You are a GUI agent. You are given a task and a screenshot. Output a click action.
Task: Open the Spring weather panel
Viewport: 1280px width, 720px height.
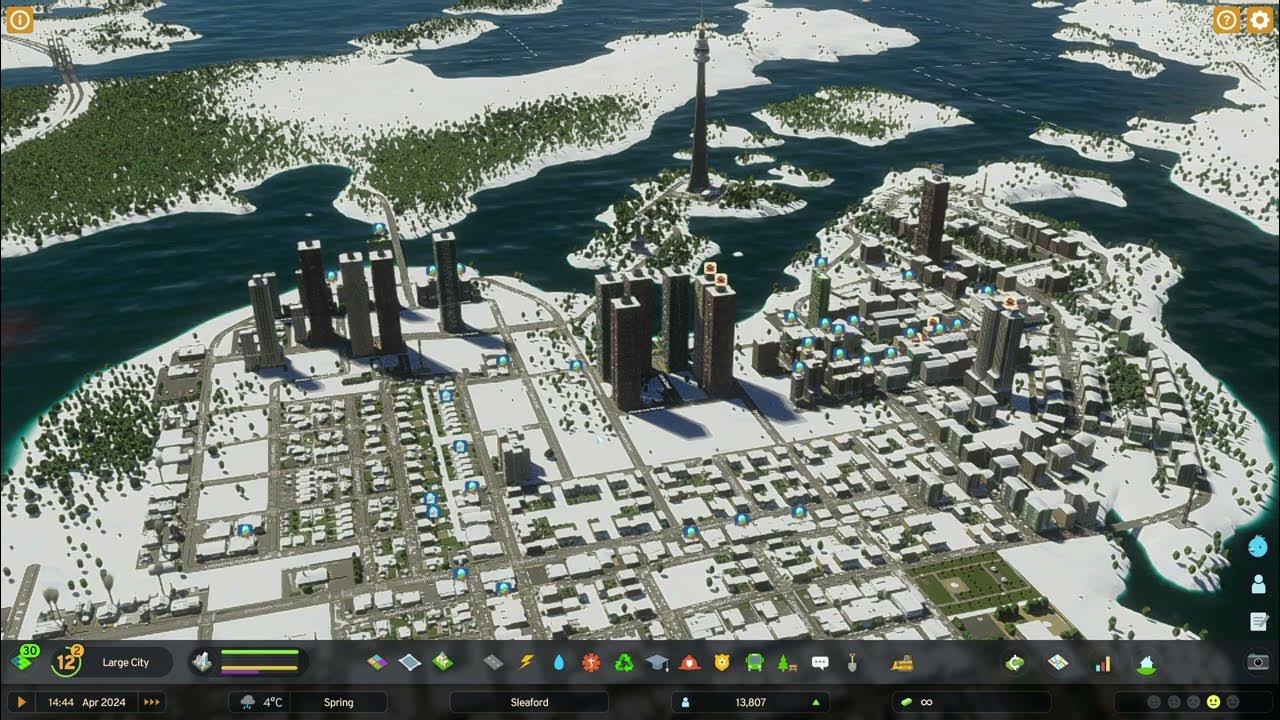(x=338, y=701)
